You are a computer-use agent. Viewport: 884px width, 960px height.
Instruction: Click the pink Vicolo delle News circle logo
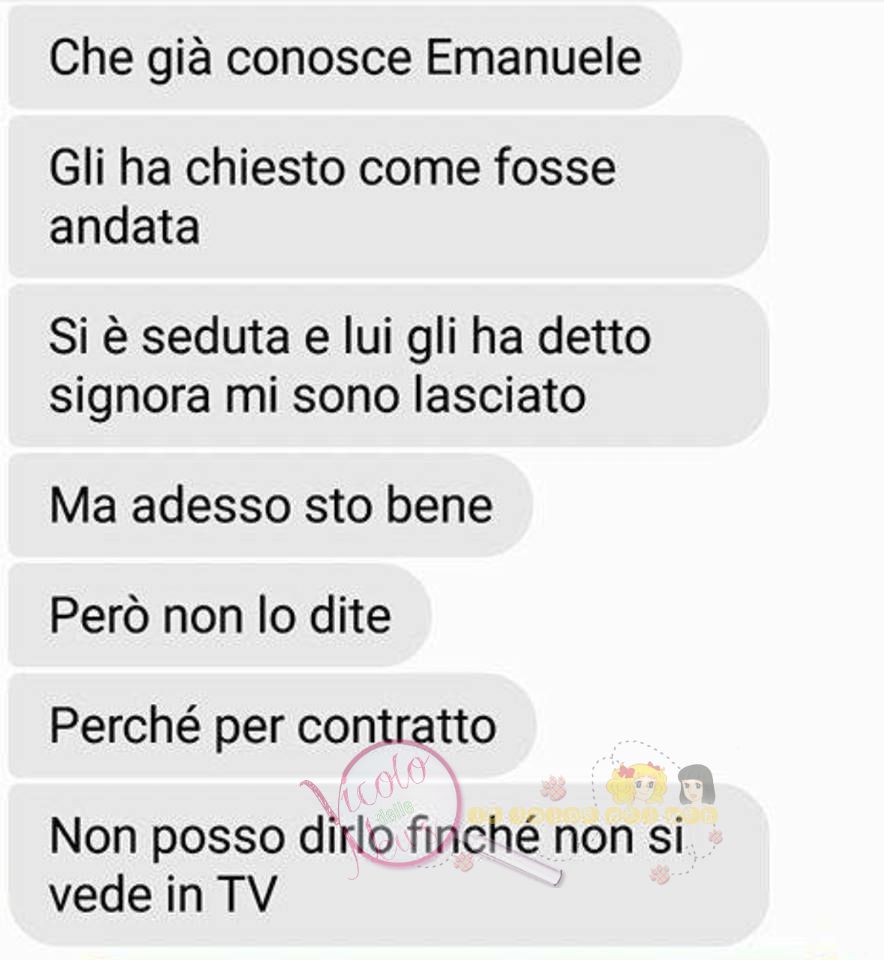pos(399,805)
